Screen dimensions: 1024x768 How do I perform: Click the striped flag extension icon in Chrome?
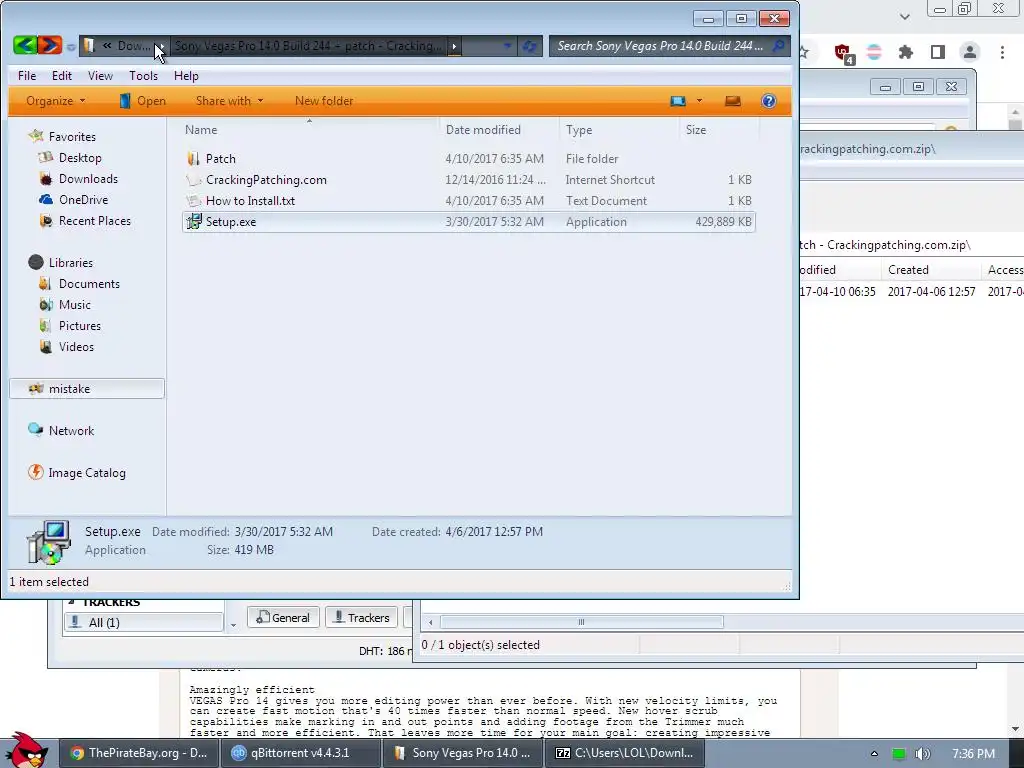874,52
